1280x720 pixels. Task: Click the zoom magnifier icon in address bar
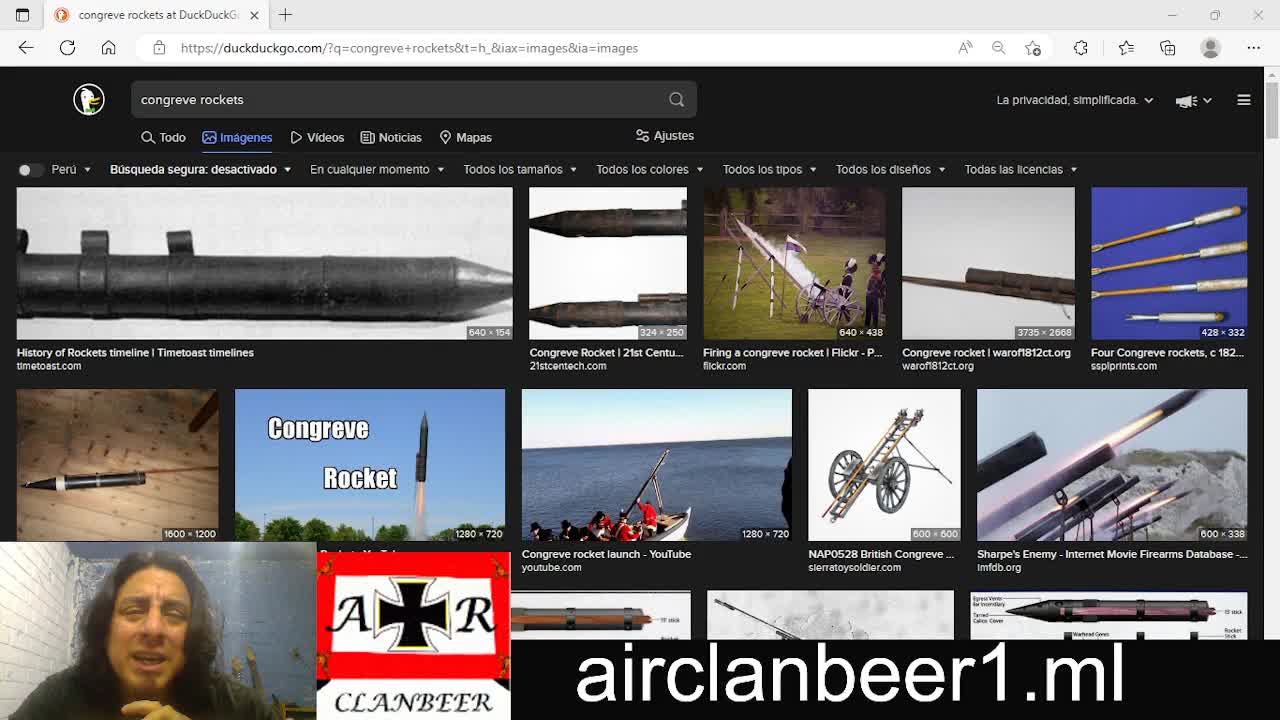pos(998,48)
